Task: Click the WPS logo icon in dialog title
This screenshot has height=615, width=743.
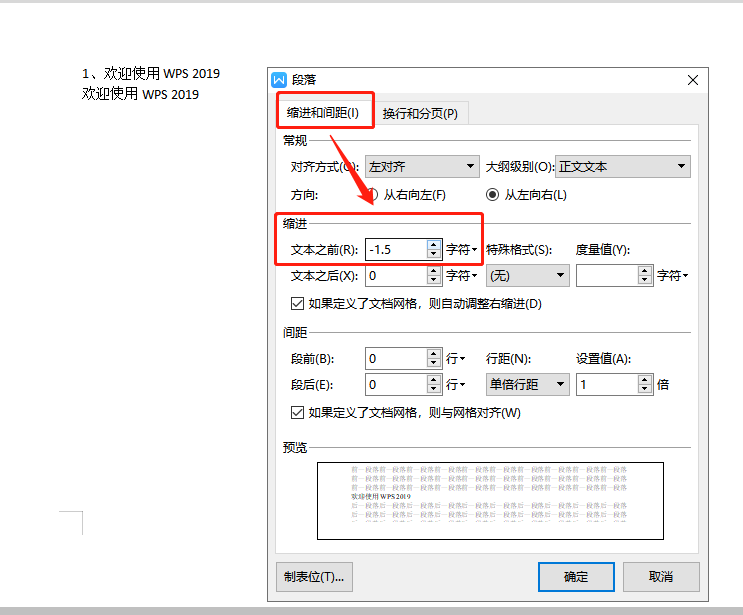Action: click(x=279, y=80)
